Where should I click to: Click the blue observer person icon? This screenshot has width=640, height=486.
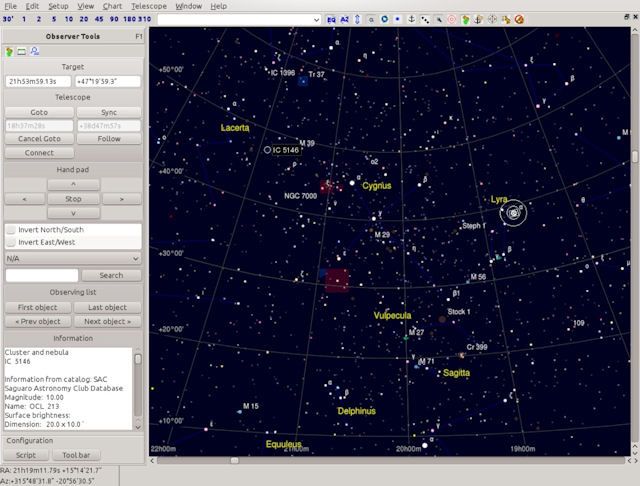pyautogui.click(x=35, y=51)
